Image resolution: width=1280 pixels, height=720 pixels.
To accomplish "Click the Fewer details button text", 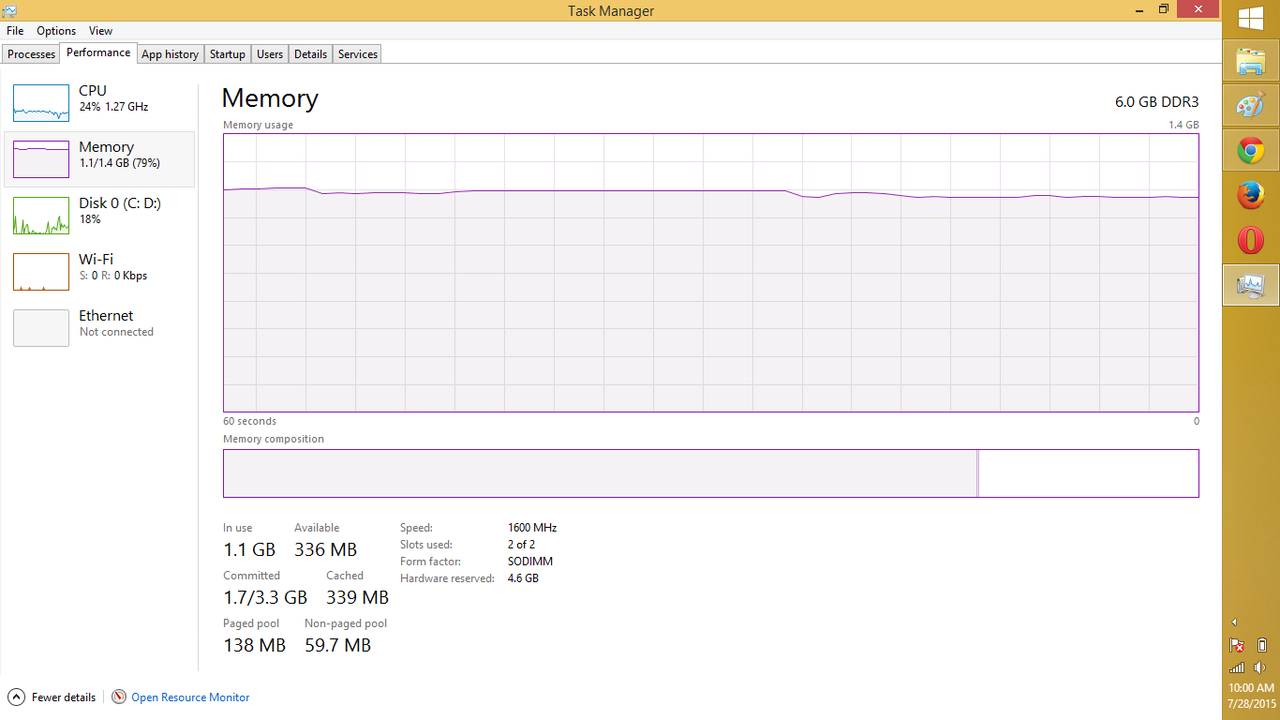I will coord(64,697).
